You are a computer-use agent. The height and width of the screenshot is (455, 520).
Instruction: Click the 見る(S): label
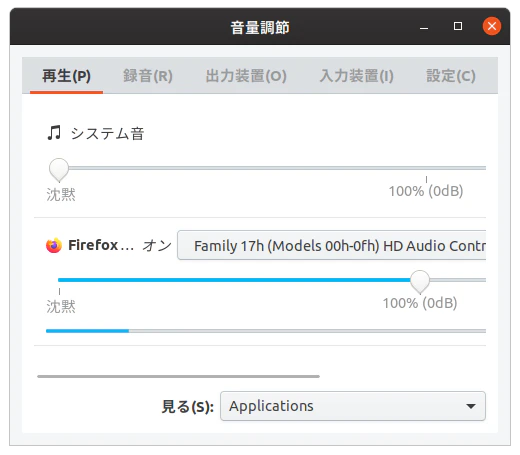coord(187,407)
